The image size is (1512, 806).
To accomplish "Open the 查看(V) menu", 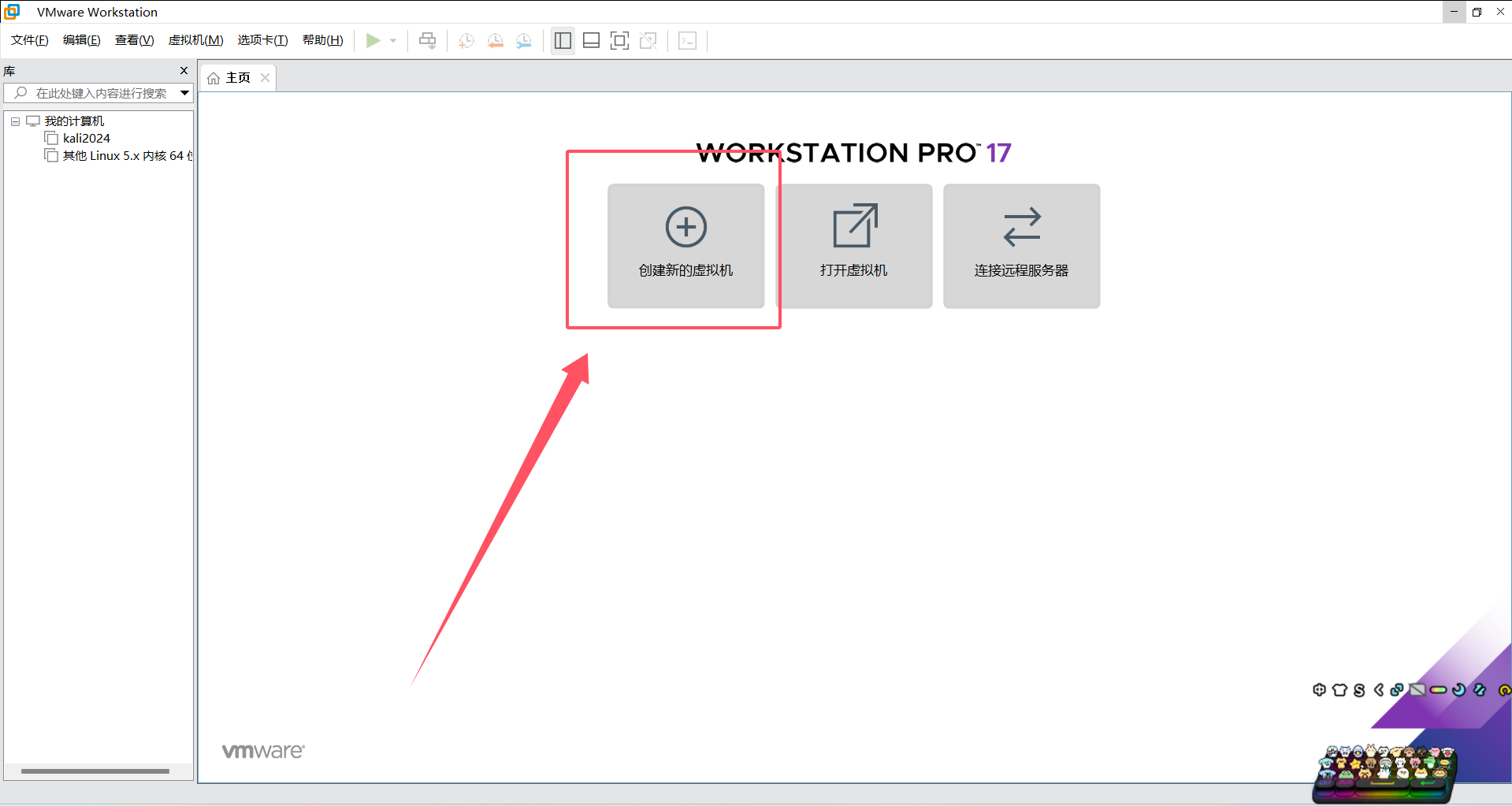I will (x=135, y=40).
